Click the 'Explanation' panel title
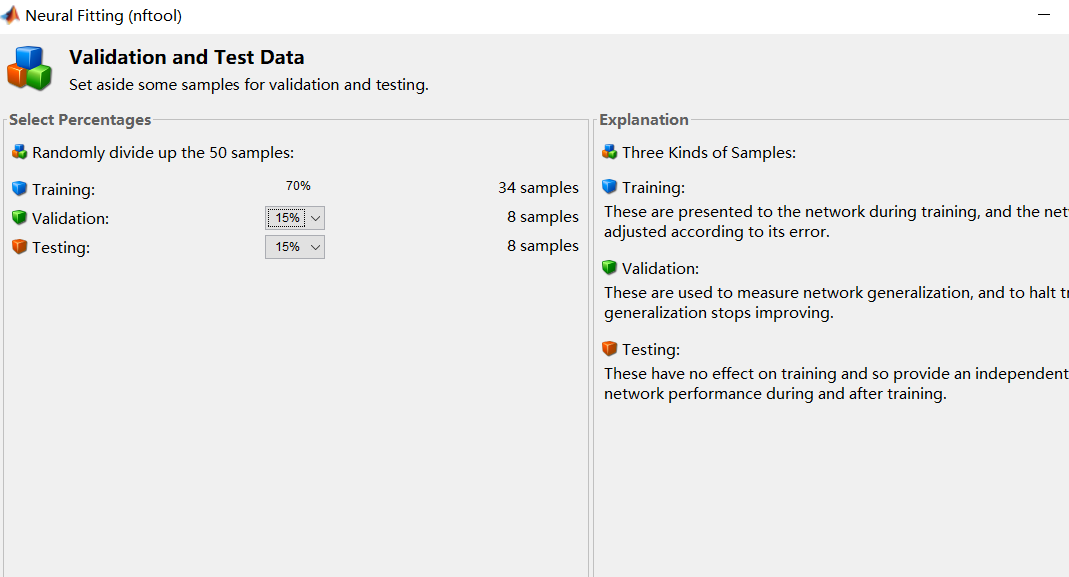This screenshot has height=577, width=1069. (x=644, y=120)
